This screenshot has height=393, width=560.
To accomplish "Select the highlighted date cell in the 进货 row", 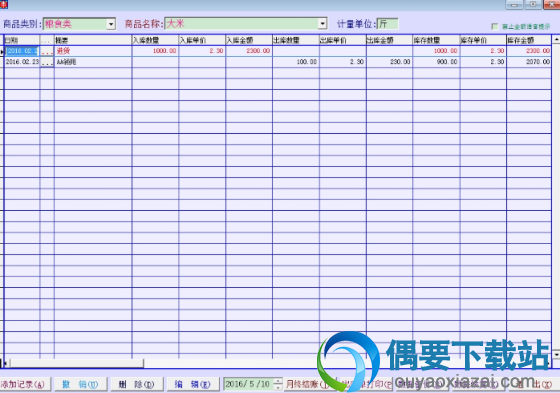I will tap(22, 51).
